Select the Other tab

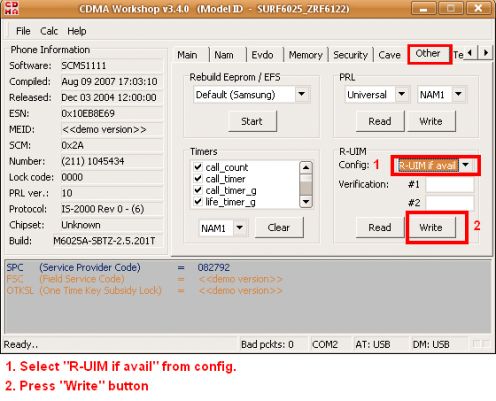[428, 53]
